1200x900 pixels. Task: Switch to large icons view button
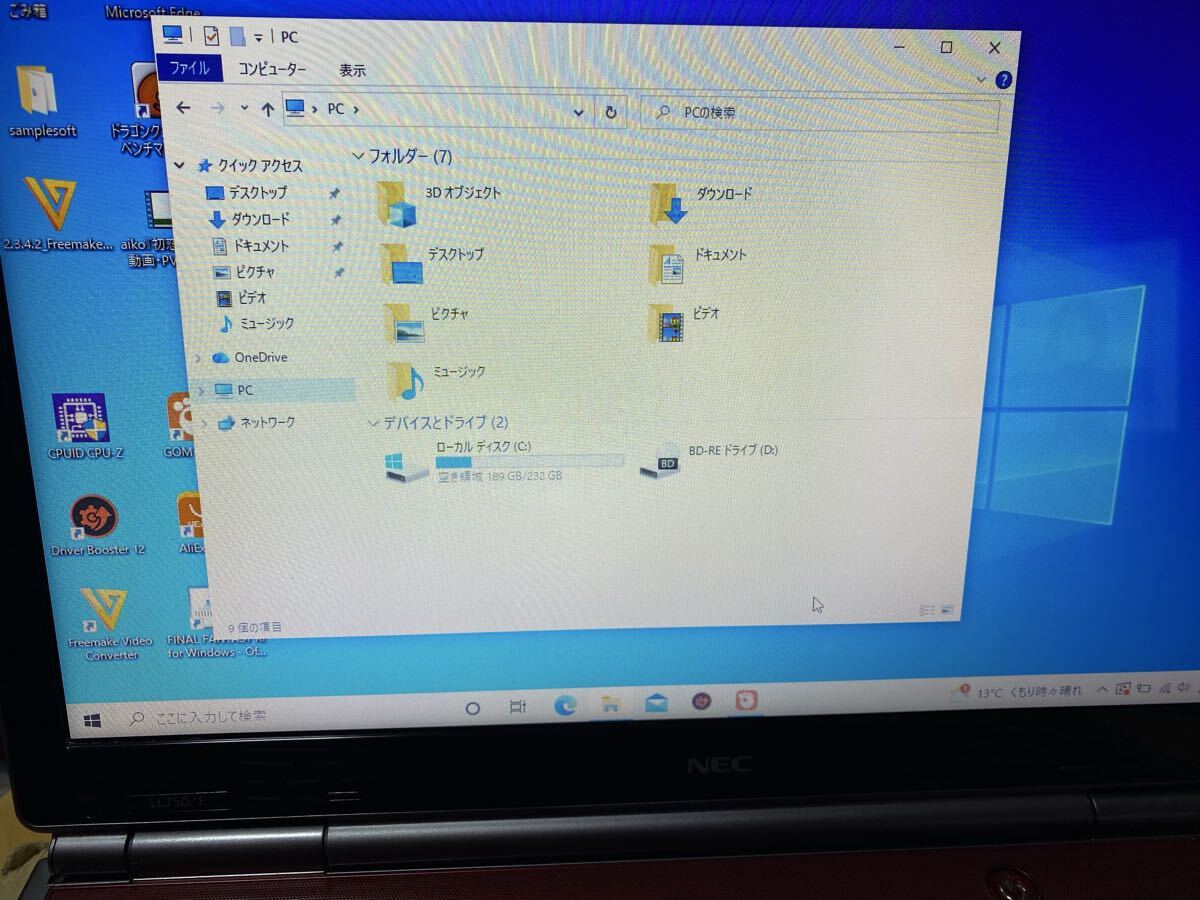coord(947,609)
